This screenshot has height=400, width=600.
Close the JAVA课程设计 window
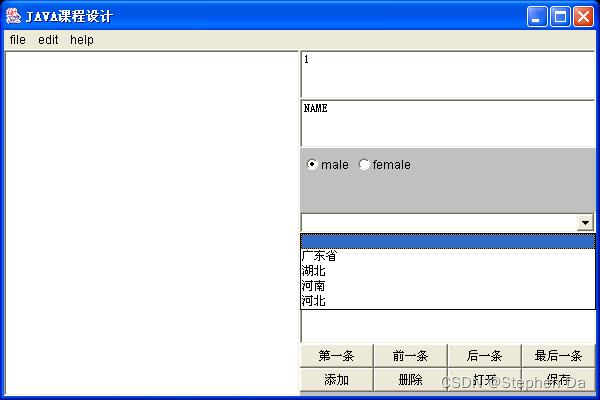583,16
